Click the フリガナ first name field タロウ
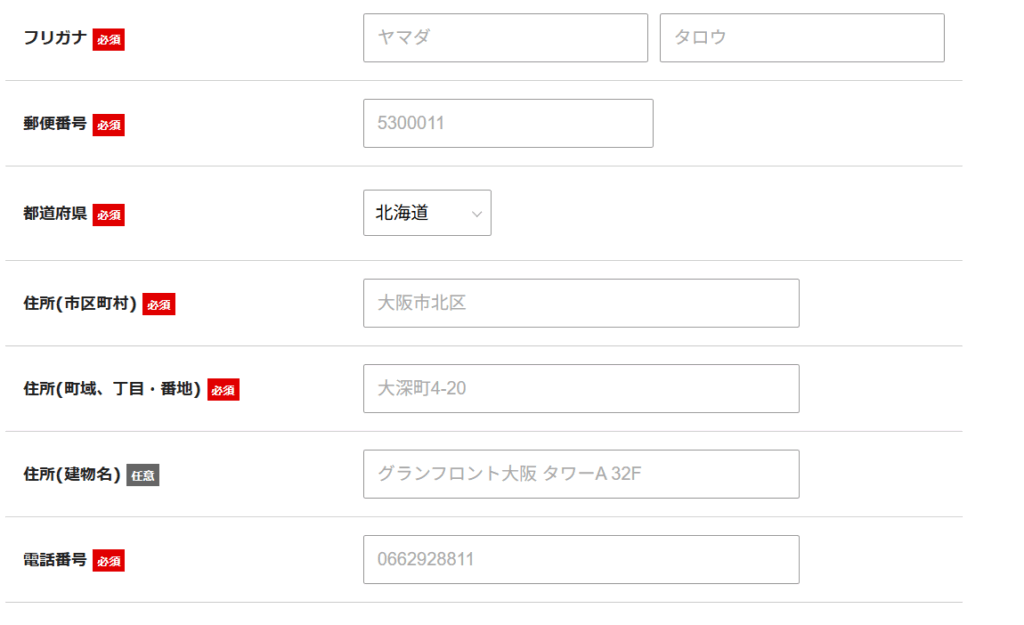The height and width of the screenshot is (625, 1024). point(802,38)
